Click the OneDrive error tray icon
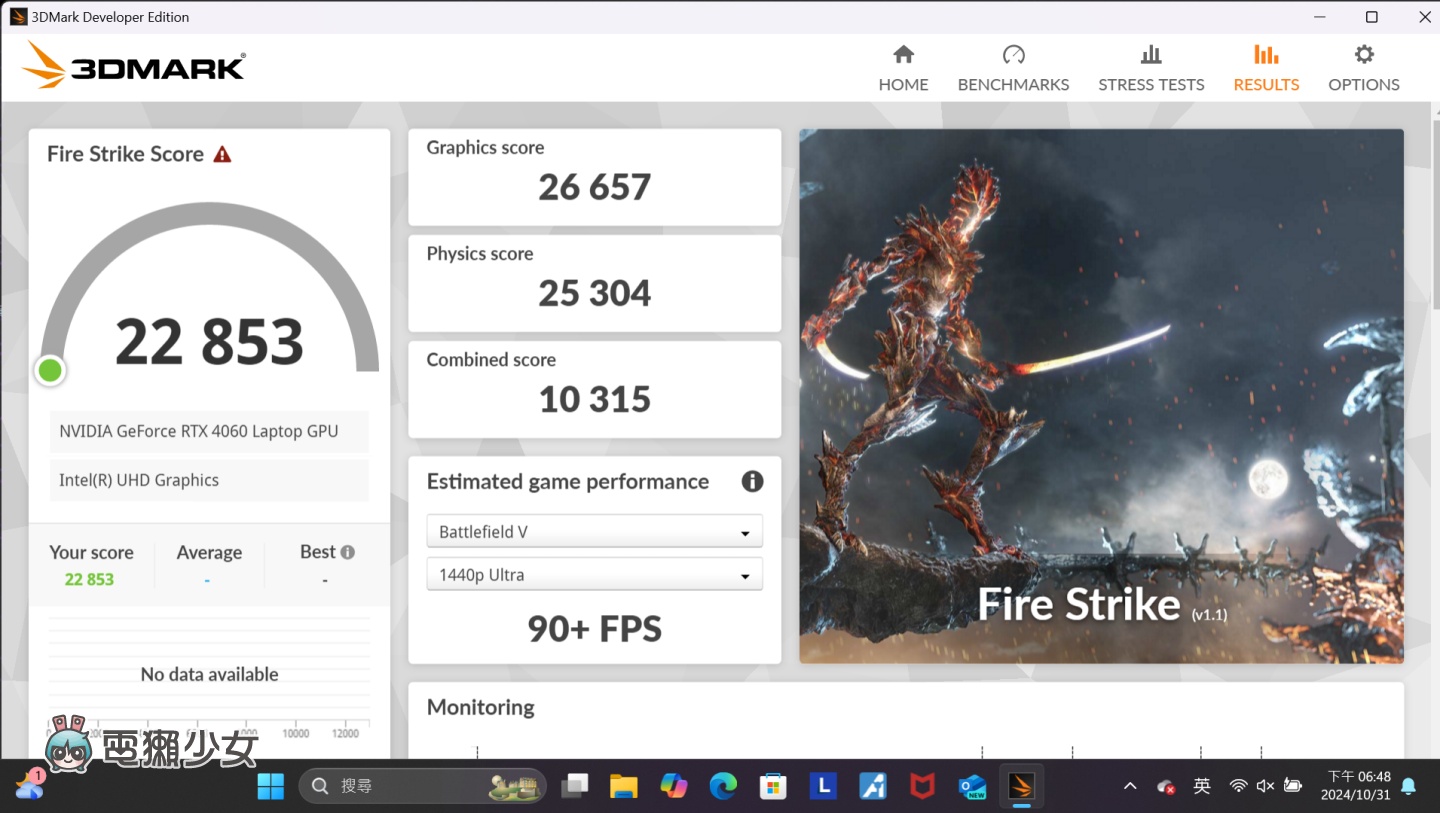The width and height of the screenshot is (1440, 813). pyautogui.click(x=1165, y=787)
